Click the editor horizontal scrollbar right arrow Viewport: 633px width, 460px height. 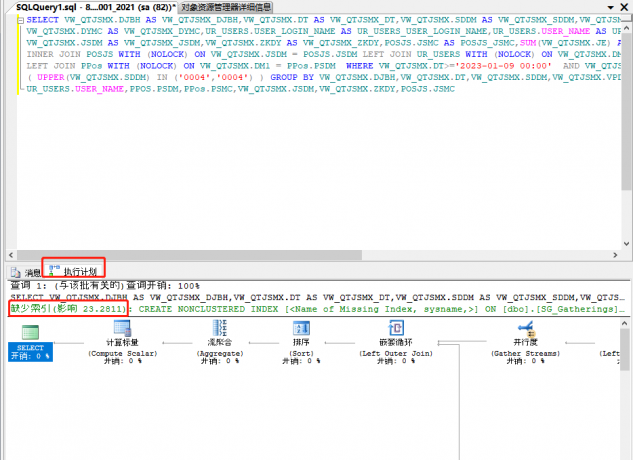pos(615,255)
